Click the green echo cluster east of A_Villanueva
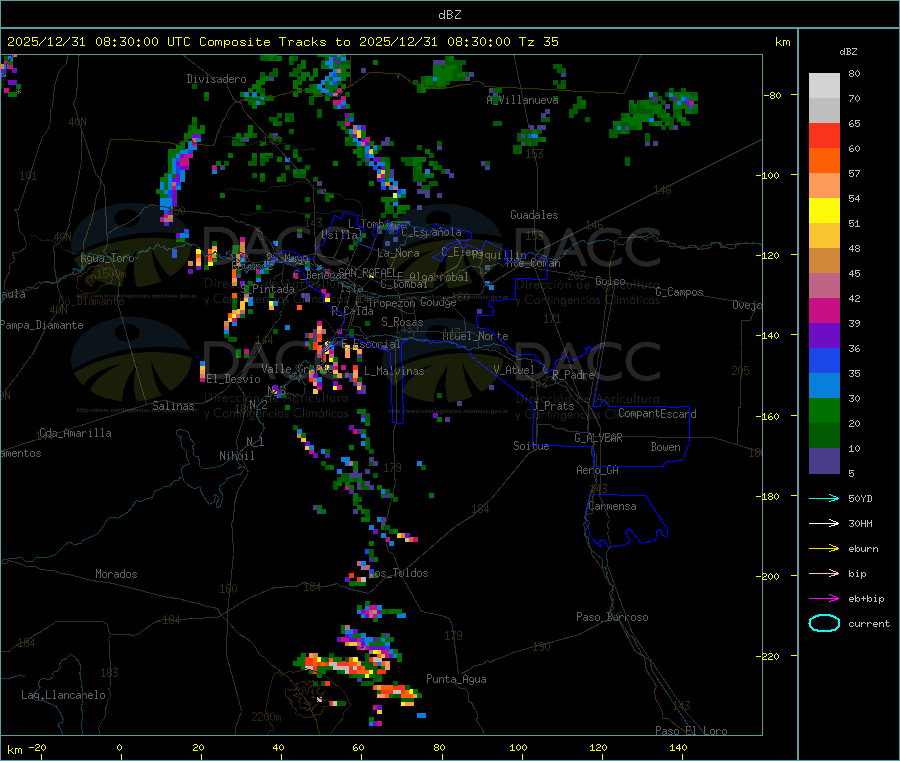Screen dimensions: 900x761 click(654, 112)
